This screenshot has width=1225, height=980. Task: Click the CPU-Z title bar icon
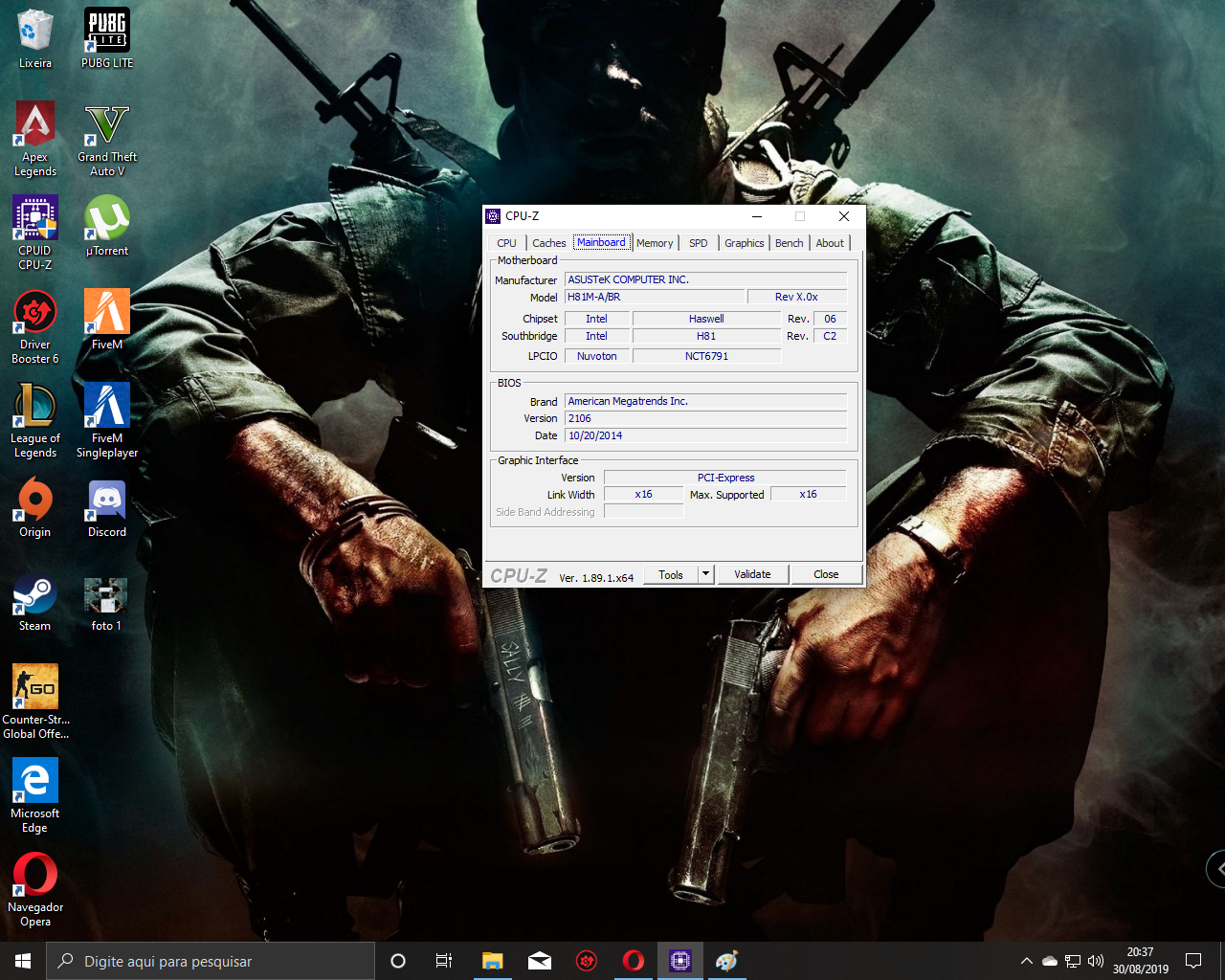coord(494,216)
